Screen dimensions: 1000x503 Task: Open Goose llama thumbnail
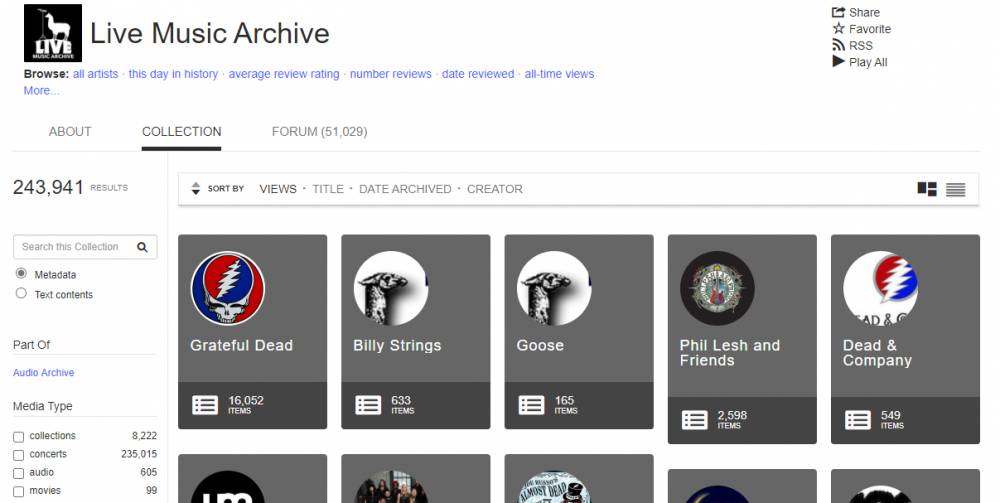pos(554,288)
